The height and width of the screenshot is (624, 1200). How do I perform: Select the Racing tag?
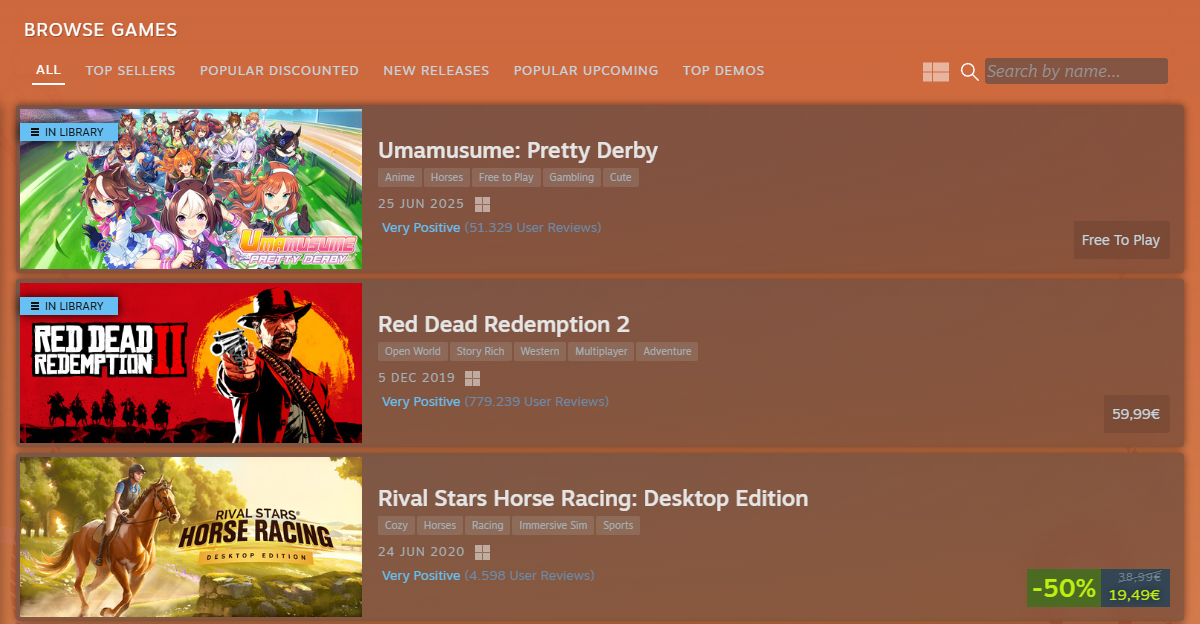[488, 525]
